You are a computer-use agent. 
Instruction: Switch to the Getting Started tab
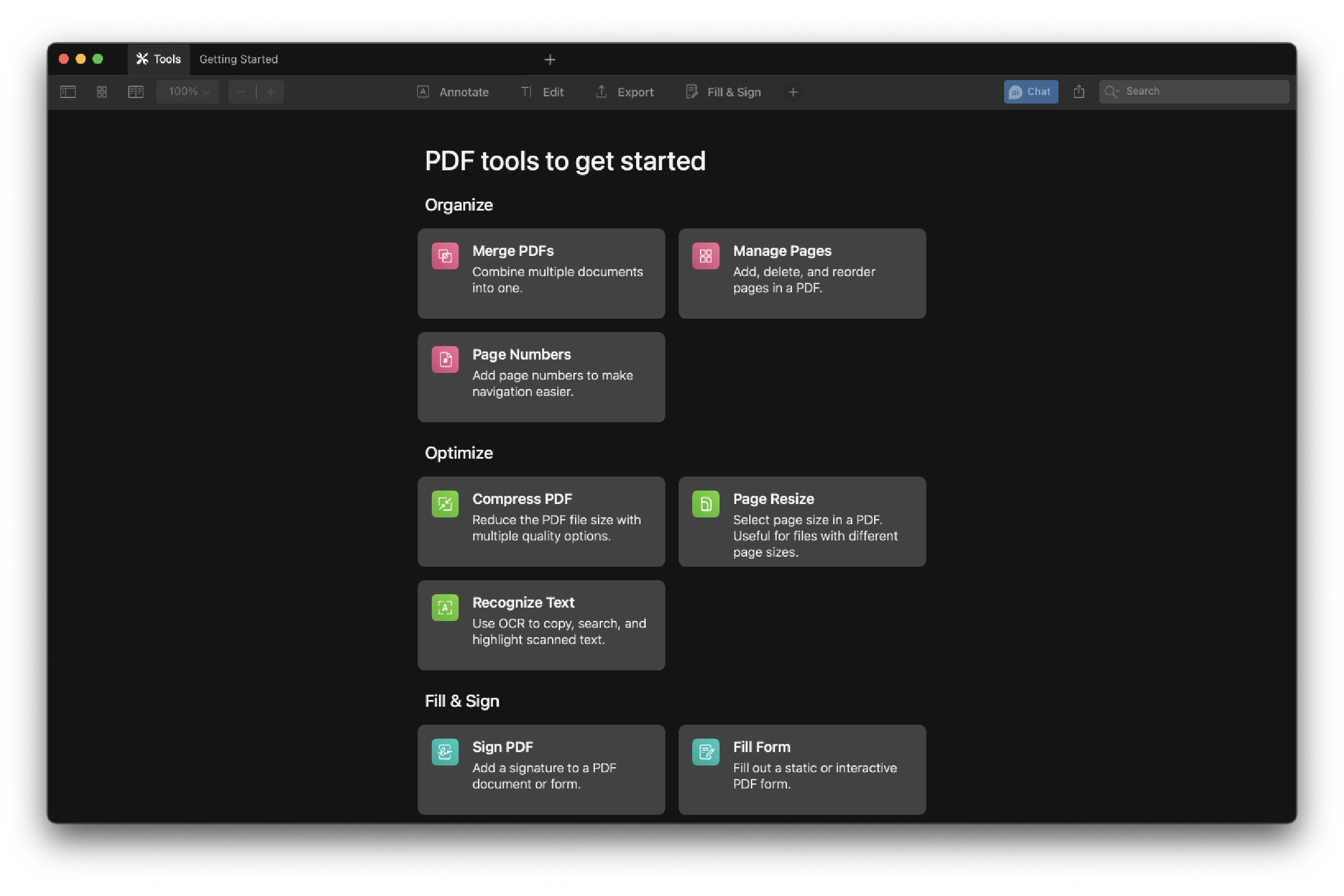(239, 59)
